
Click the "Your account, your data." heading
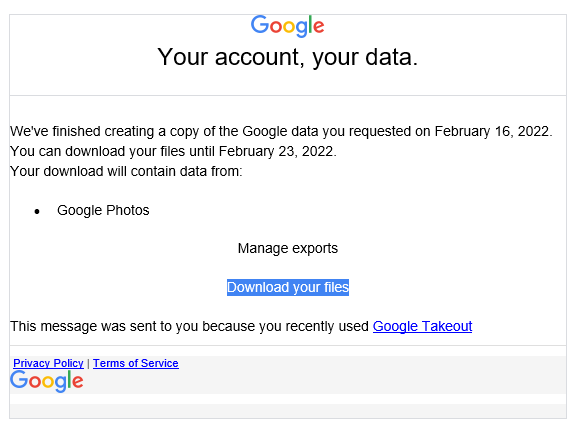[x=288, y=57]
